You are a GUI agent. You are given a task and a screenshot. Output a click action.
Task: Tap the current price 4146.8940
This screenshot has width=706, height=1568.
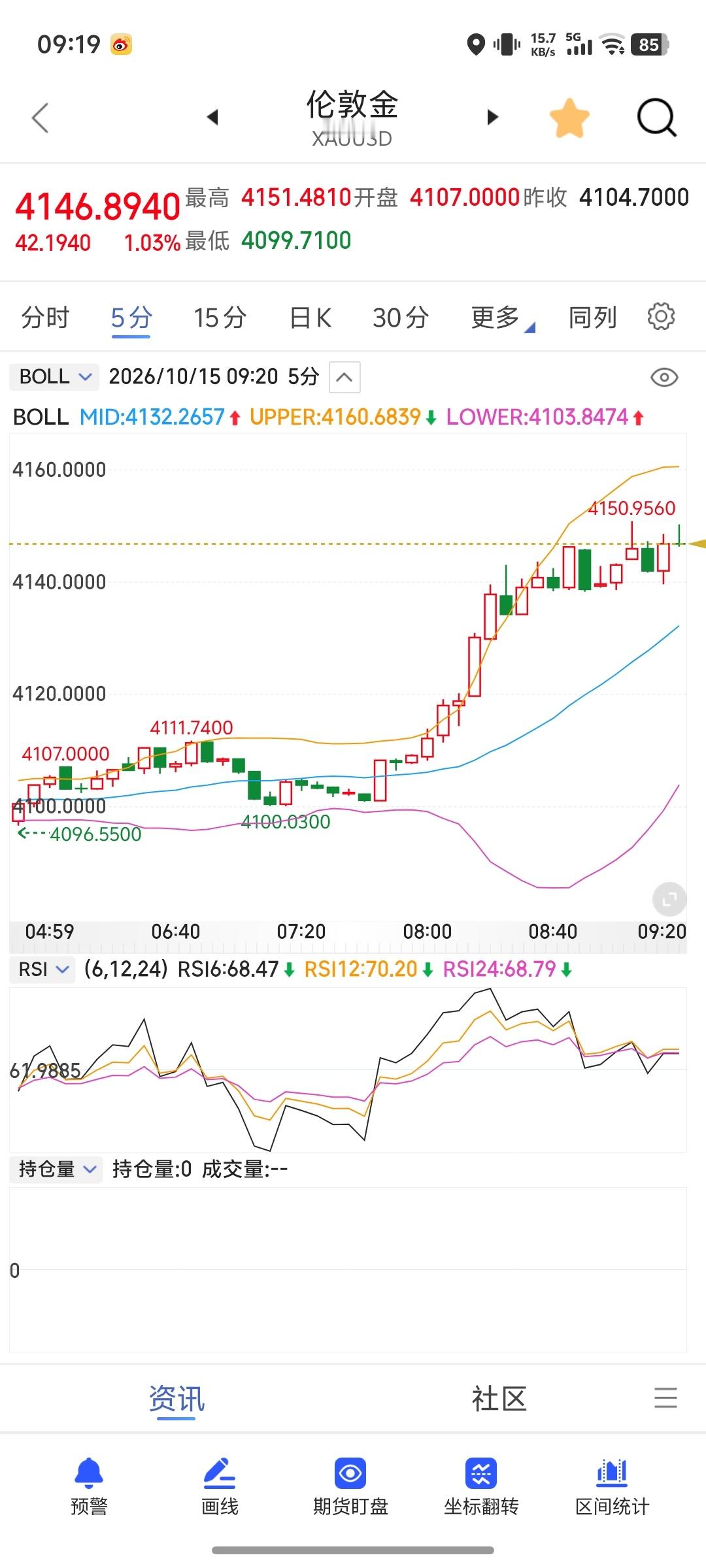(x=97, y=206)
